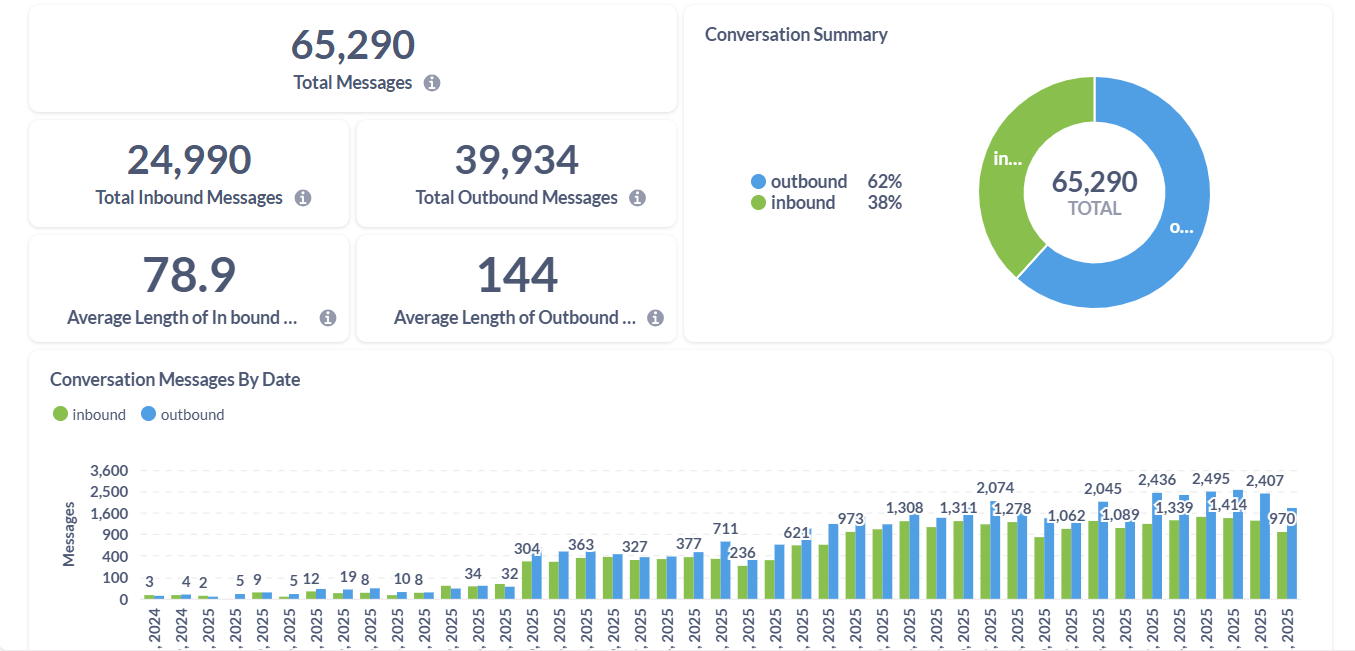Click the bar labeled 377
The width and height of the screenshot is (1355, 651).
click(689, 578)
